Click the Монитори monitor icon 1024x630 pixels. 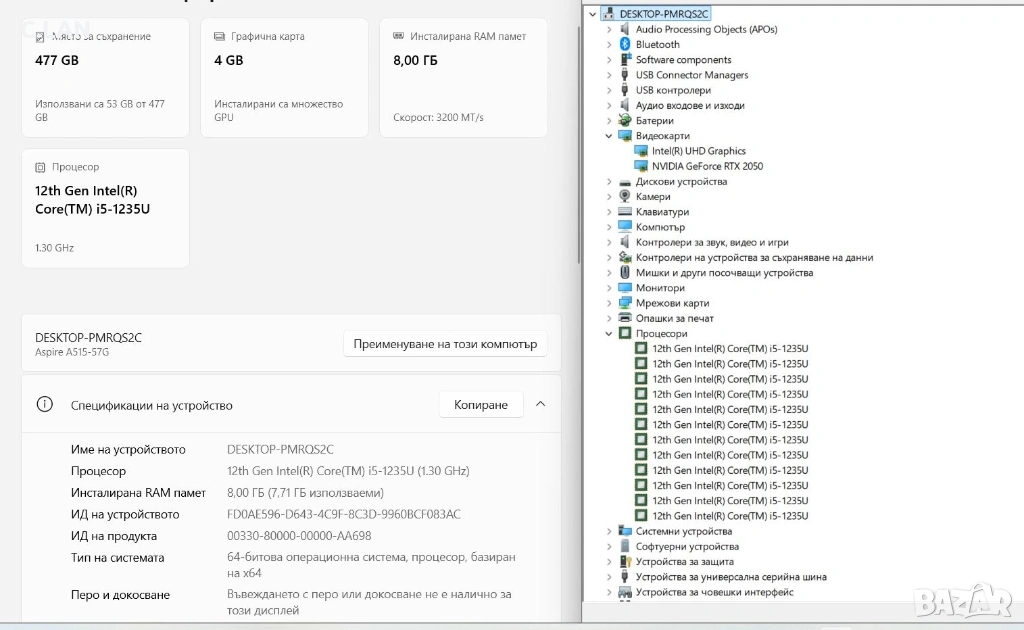(625, 288)
